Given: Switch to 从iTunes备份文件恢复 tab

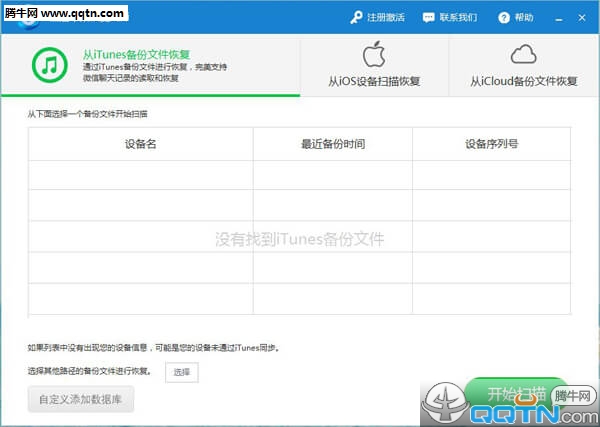Looking at the screenshot, I should coord(150,66).
